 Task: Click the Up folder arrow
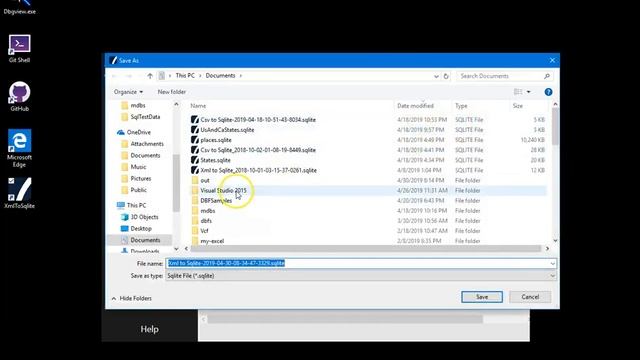pyautogui.click(x=150, y=76)
